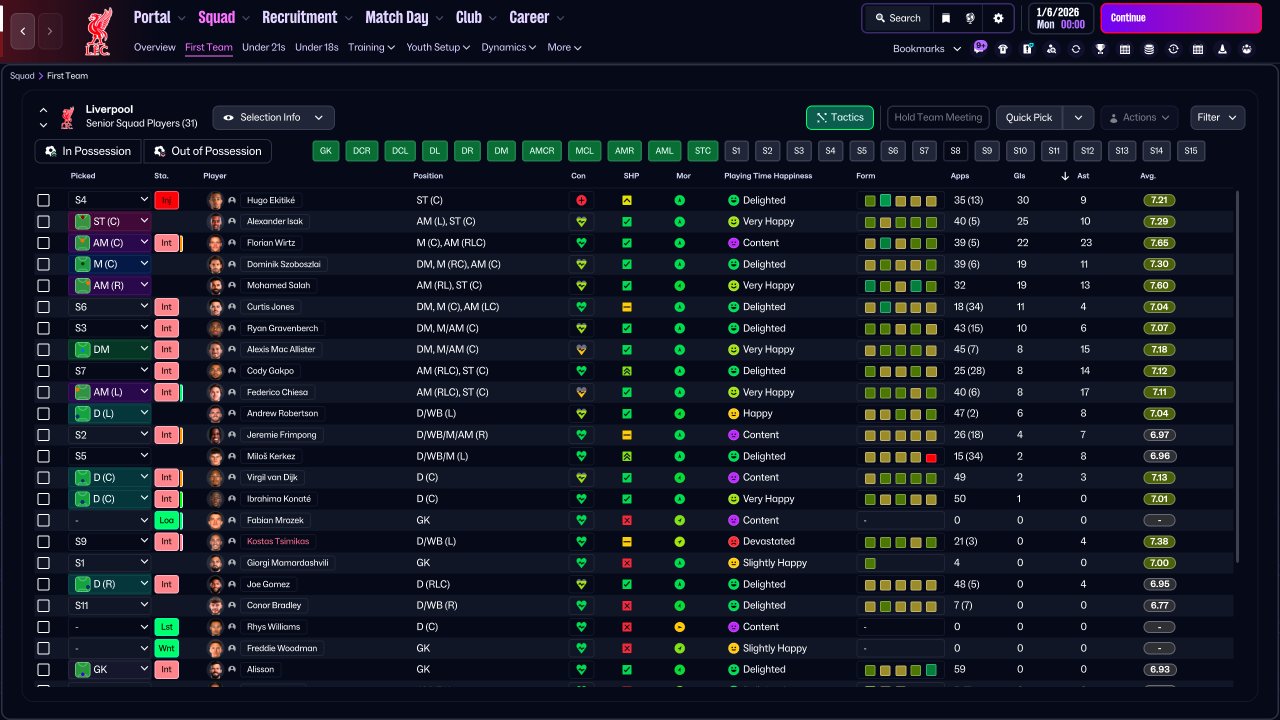The width and height of the screenshot is (1280, 720).
Task: Open the scouting search bookmark icon
Action: tap(1051, 48)
